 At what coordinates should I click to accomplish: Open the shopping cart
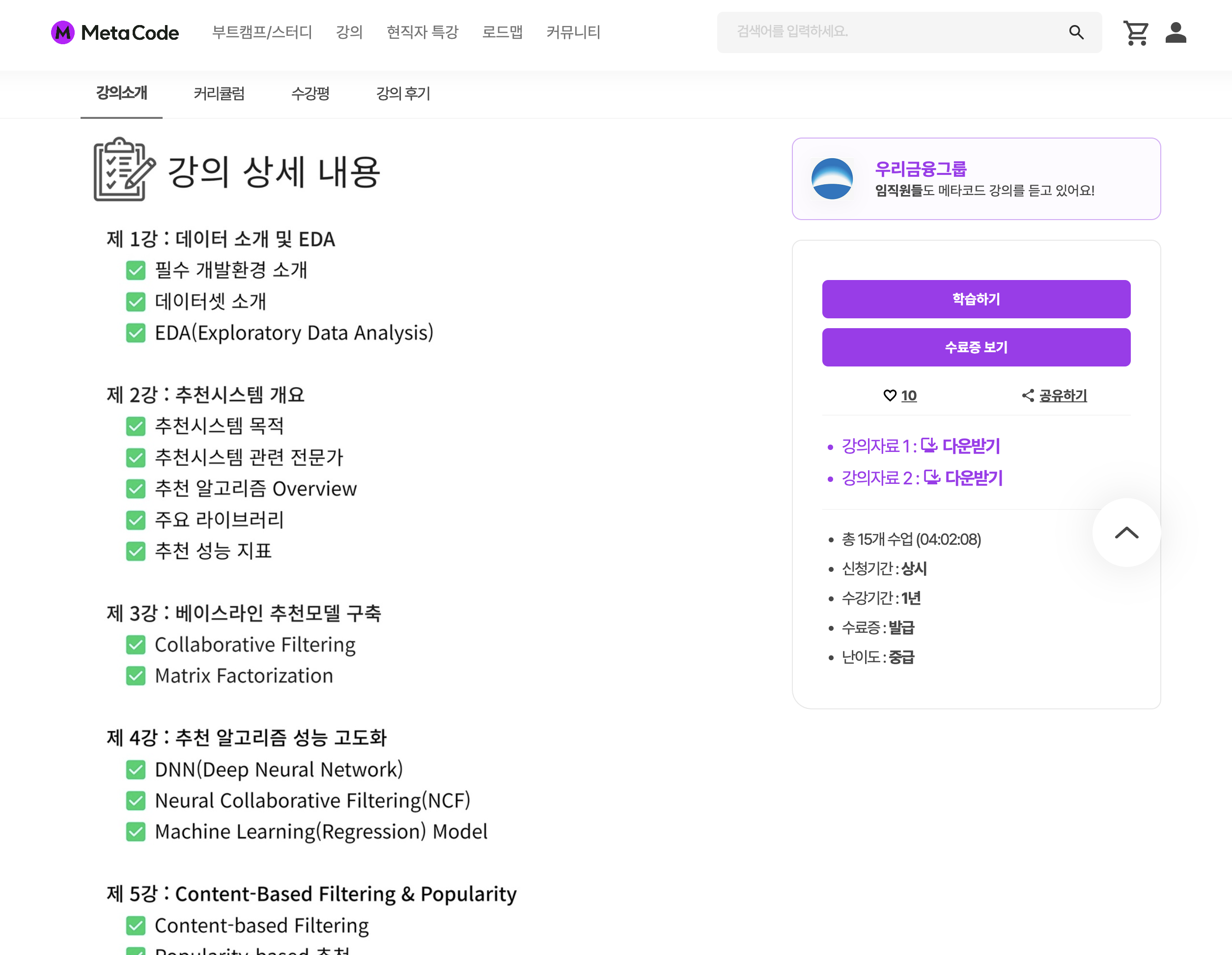pos(1136,33)
